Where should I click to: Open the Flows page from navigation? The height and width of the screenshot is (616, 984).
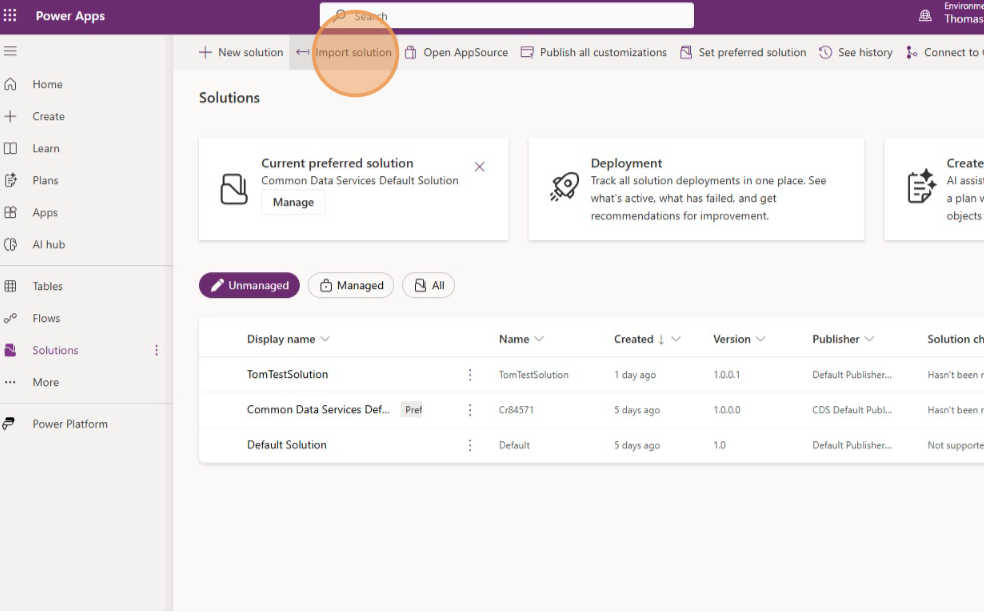click(x=46, y=318)
